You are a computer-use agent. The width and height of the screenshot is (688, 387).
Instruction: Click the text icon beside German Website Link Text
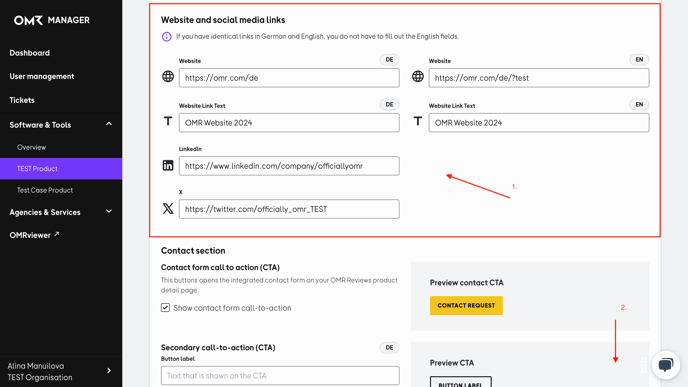click(x=168, y=121)
